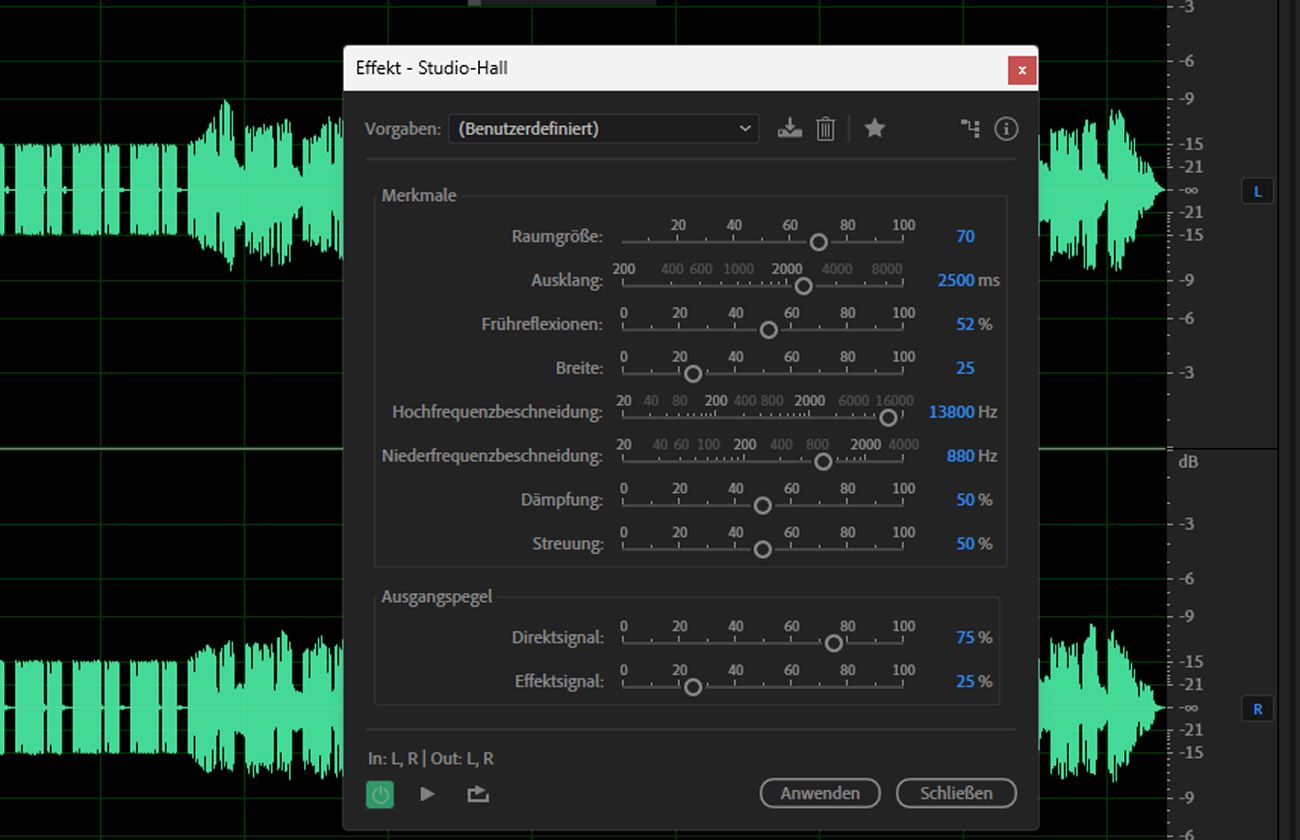Set Raumgröße using its slider handle
Image resolution: width=1300 pixels, height=840 pixels.
pos(818,242)
